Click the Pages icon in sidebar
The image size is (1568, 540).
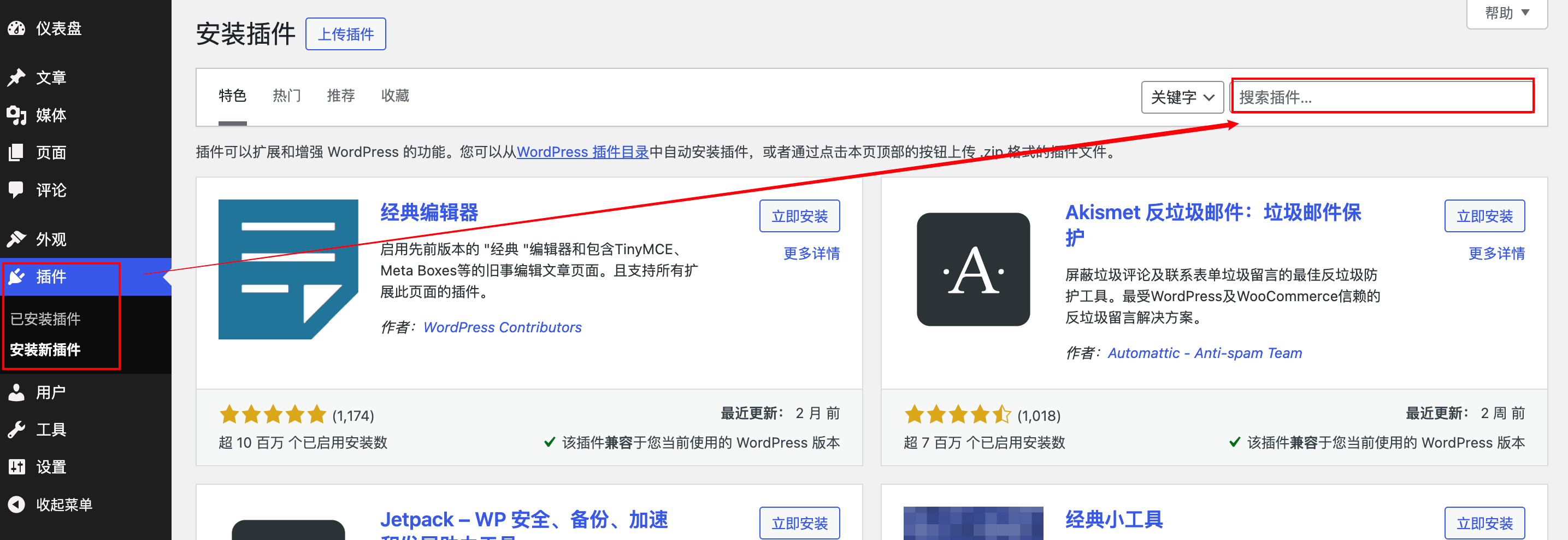(16, 152)
